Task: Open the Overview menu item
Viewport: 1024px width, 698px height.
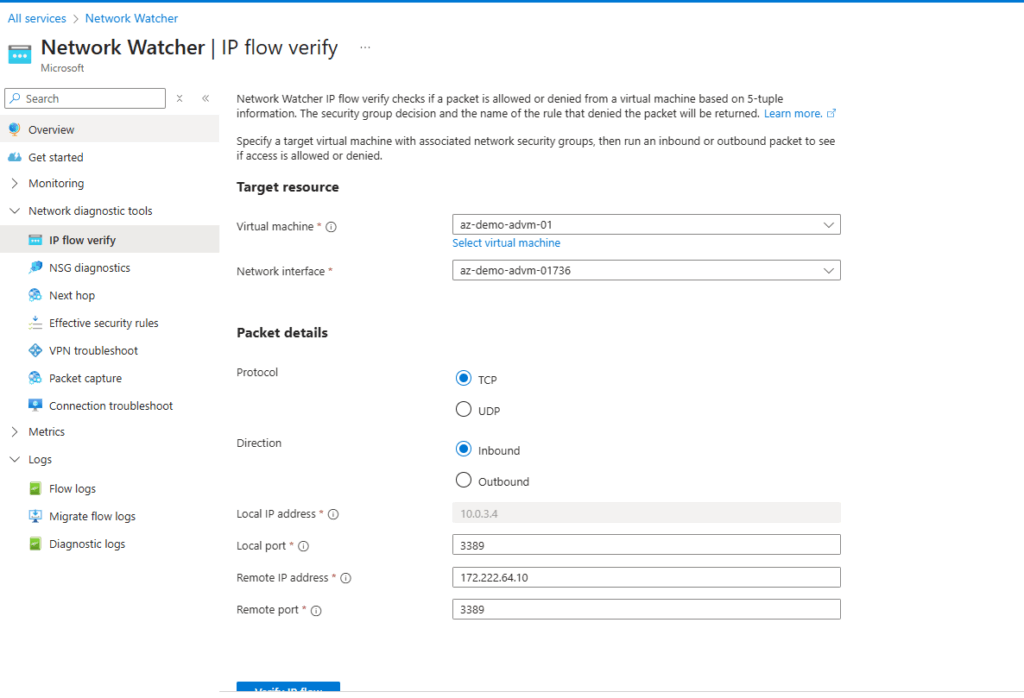Action: click(51, 130)
